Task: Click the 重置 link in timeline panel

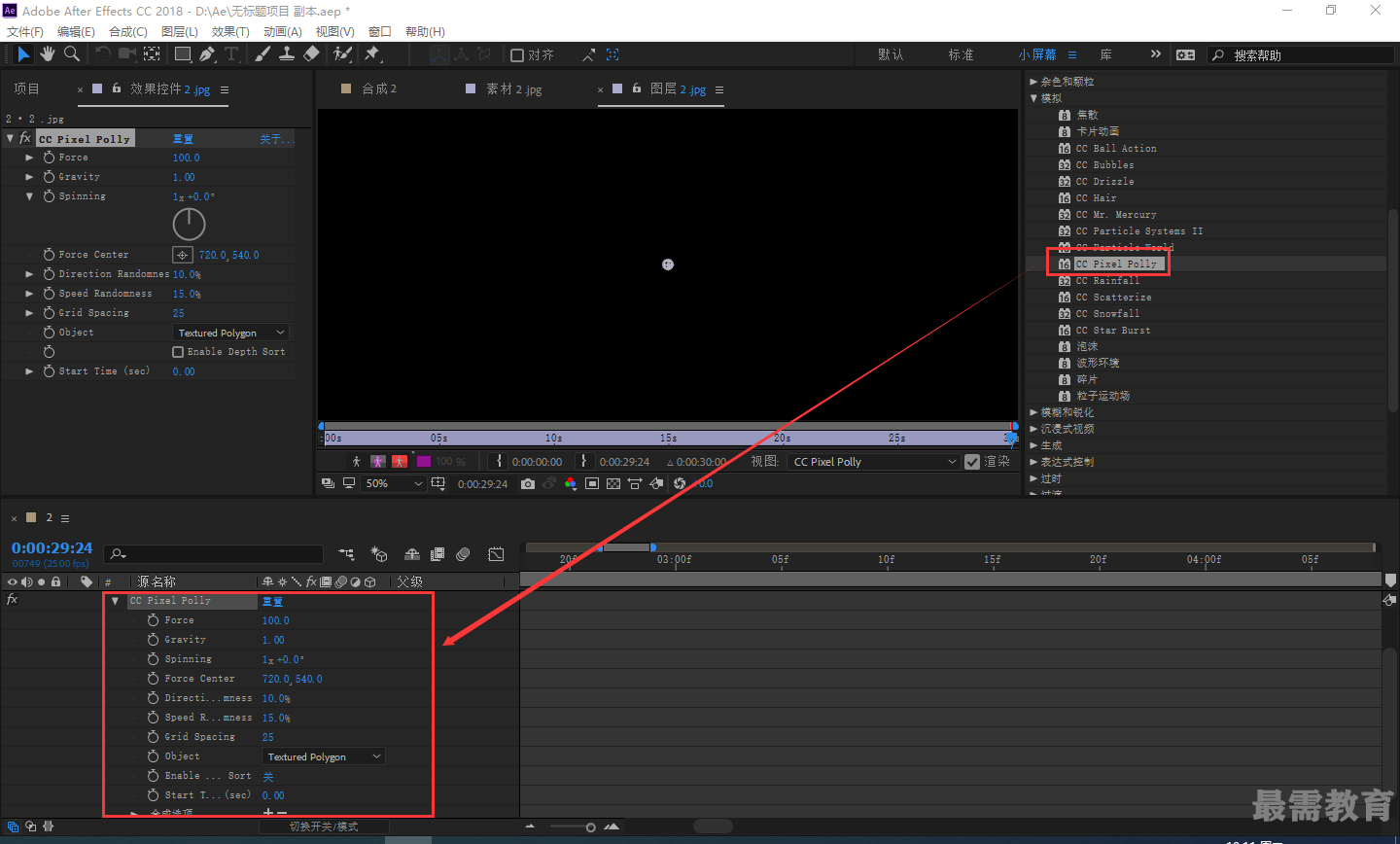Action: click(x=272, y=601)
